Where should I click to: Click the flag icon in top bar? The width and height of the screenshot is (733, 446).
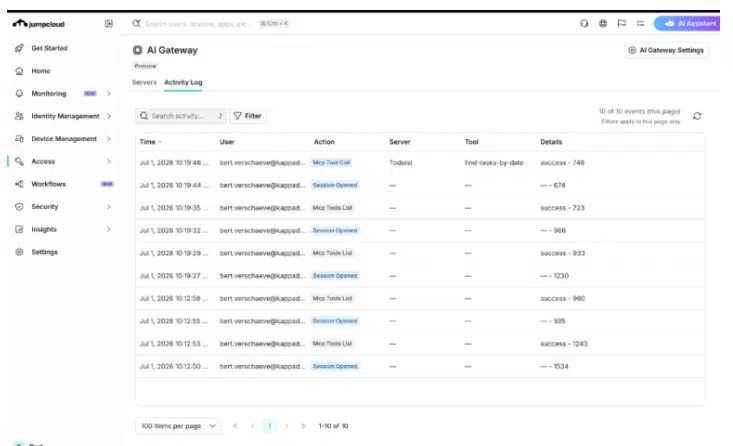(x=622, y=23)
